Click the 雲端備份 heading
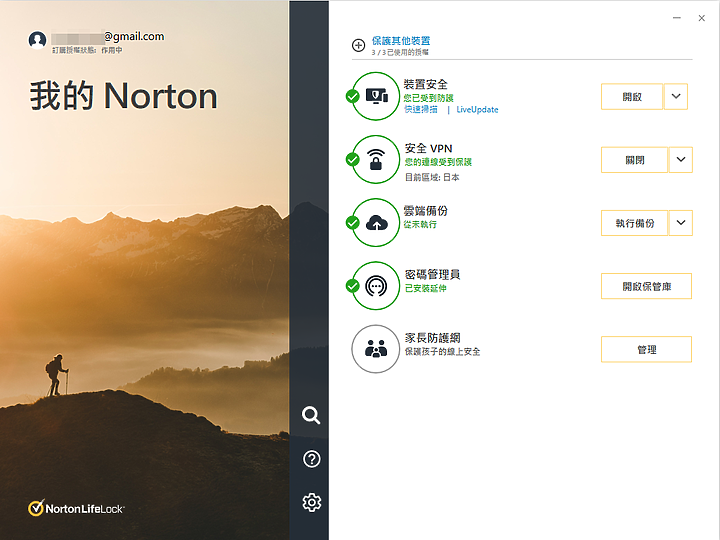This screenshot has height=540, width=720. tap(426, 211)
